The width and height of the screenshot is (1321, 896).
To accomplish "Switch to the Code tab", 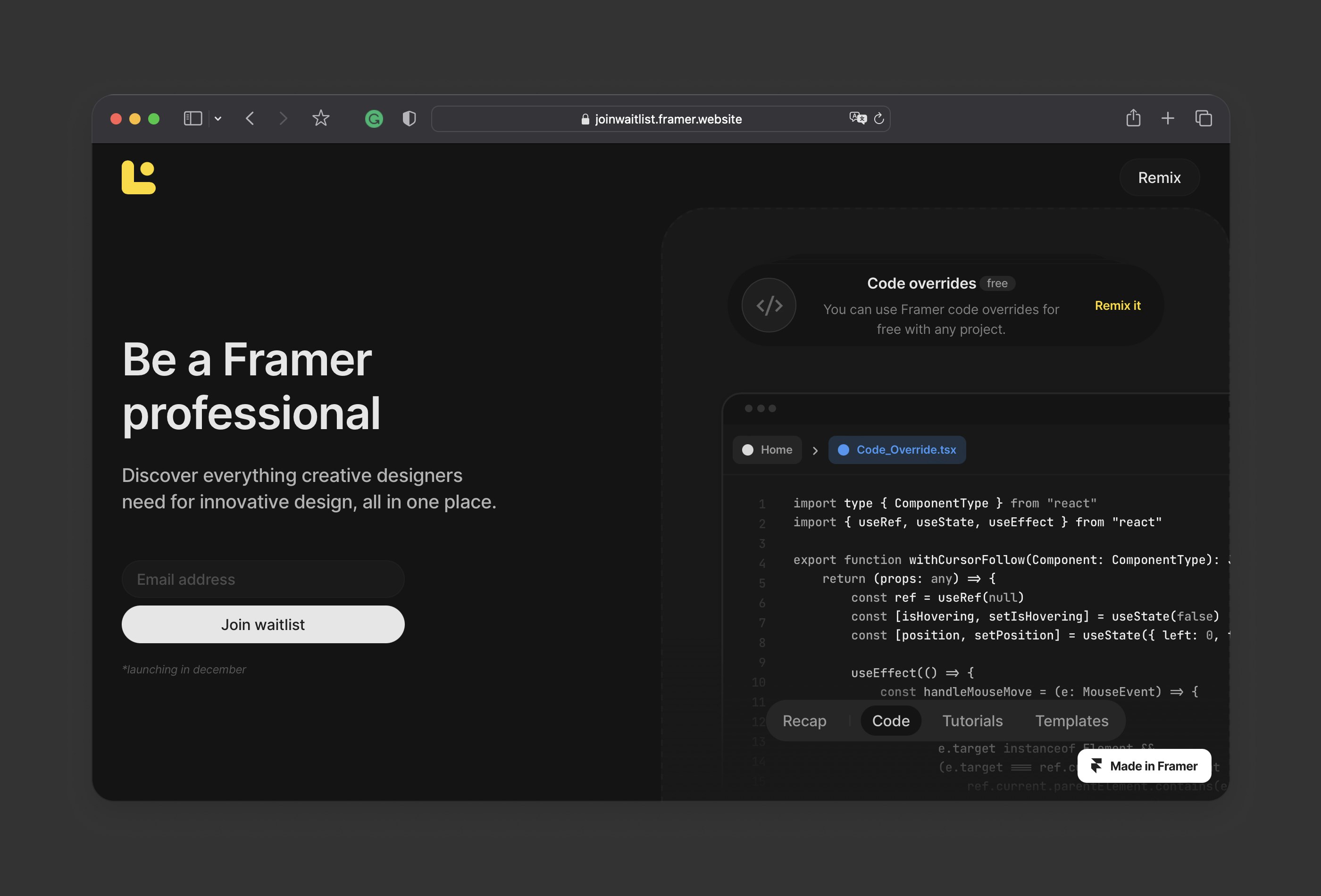I will (890, 721).
